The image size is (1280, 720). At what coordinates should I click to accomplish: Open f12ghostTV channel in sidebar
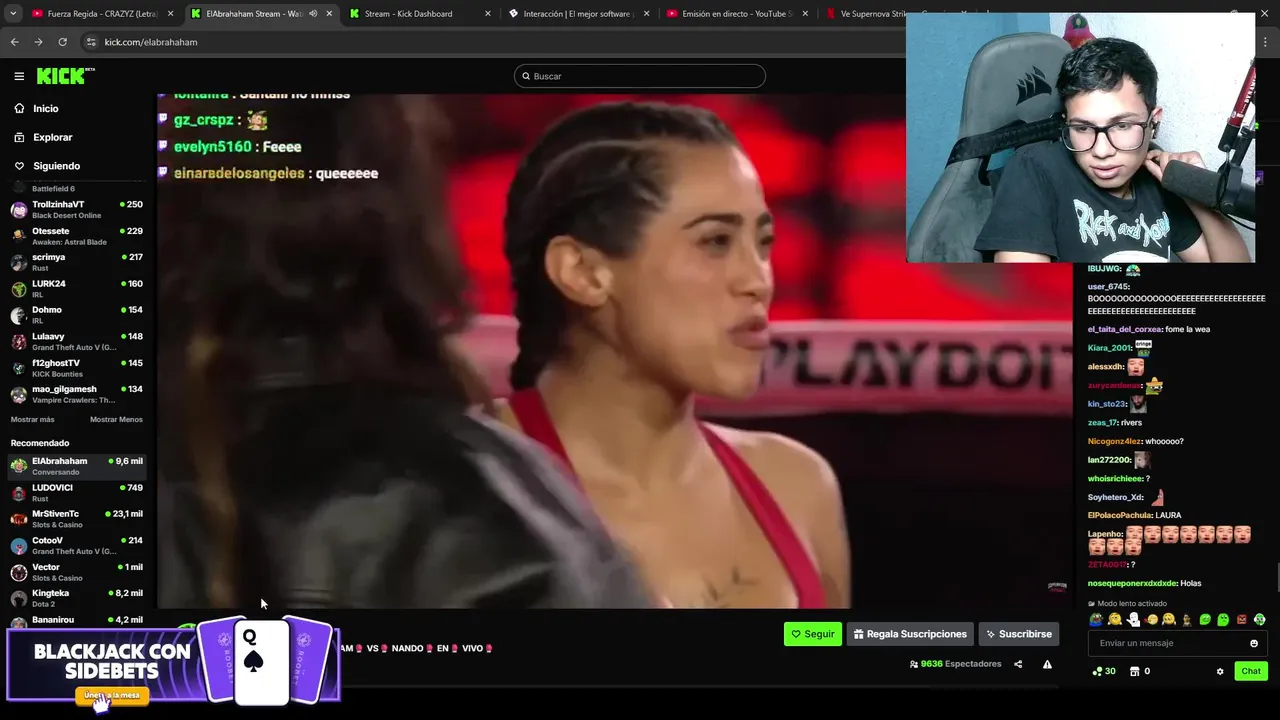pyautogui.click(x=76, y=368)
